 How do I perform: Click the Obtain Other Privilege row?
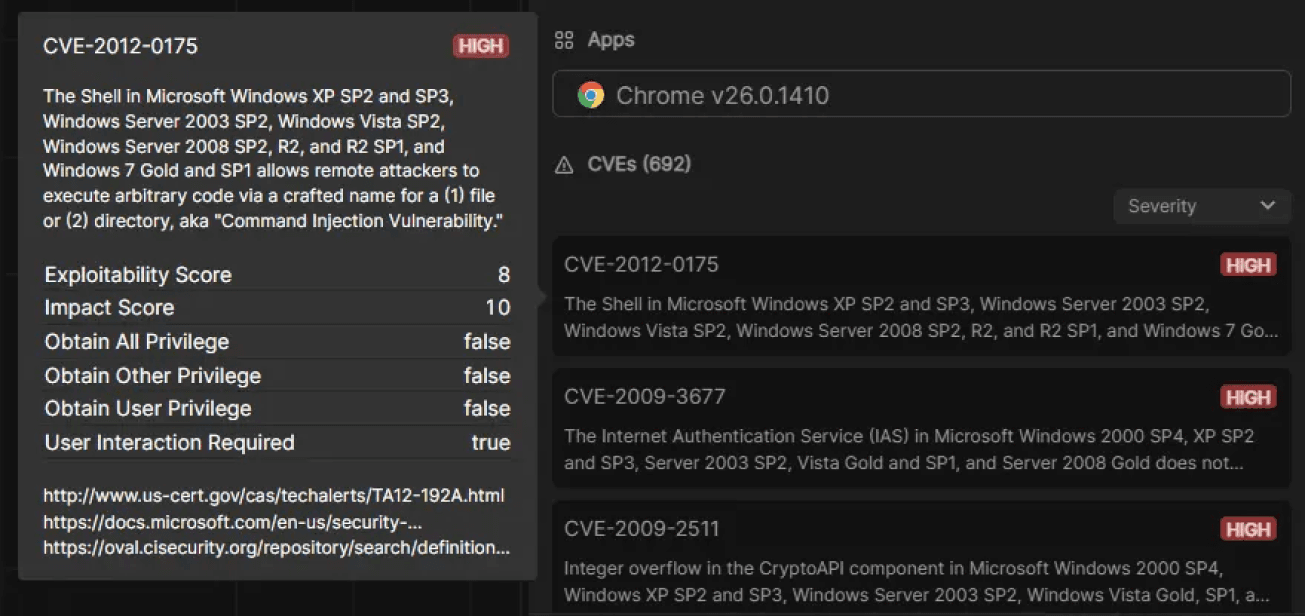pos(277,376)
